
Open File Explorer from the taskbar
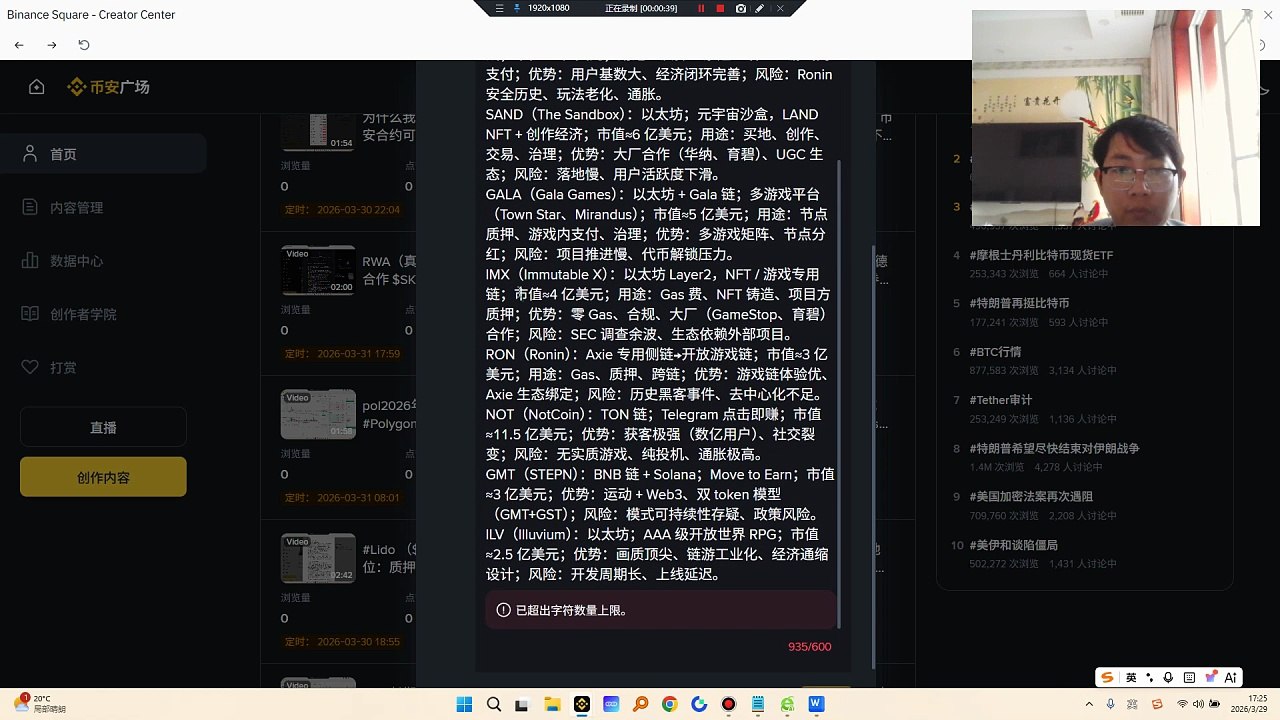[552, 705]
